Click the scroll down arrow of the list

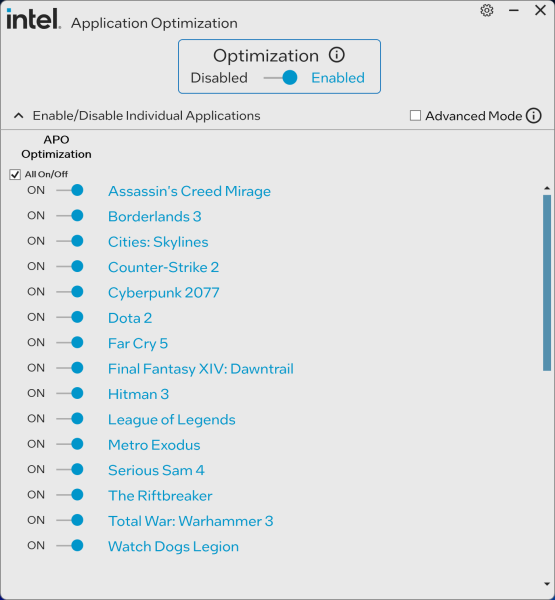(547, 584)
